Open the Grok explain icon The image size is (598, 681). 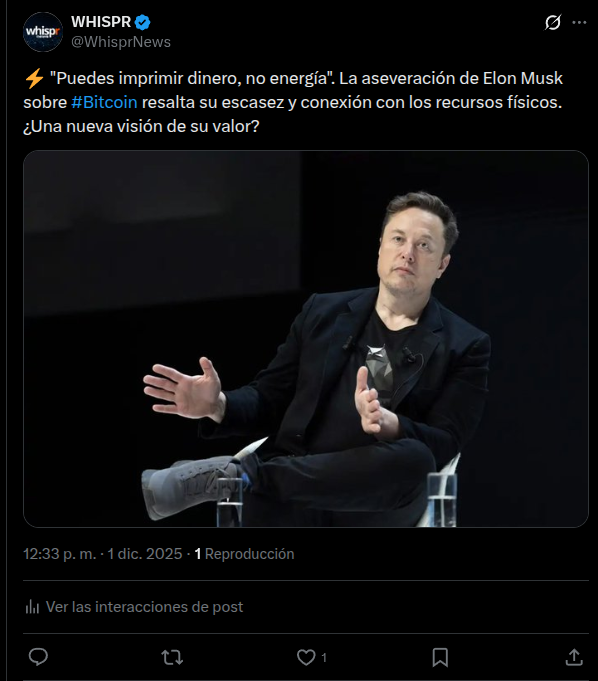tap(553, 22)
